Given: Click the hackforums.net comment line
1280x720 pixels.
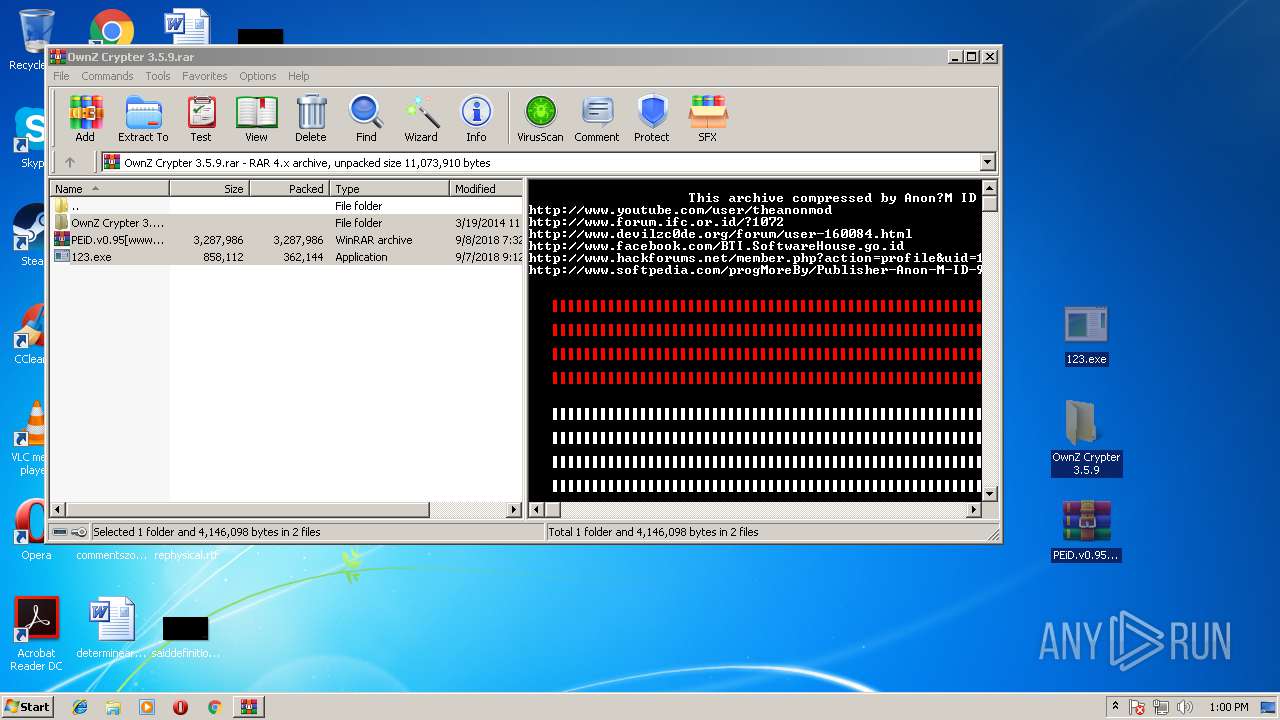Looking at the screenshot, I should (x=755, y=258).
